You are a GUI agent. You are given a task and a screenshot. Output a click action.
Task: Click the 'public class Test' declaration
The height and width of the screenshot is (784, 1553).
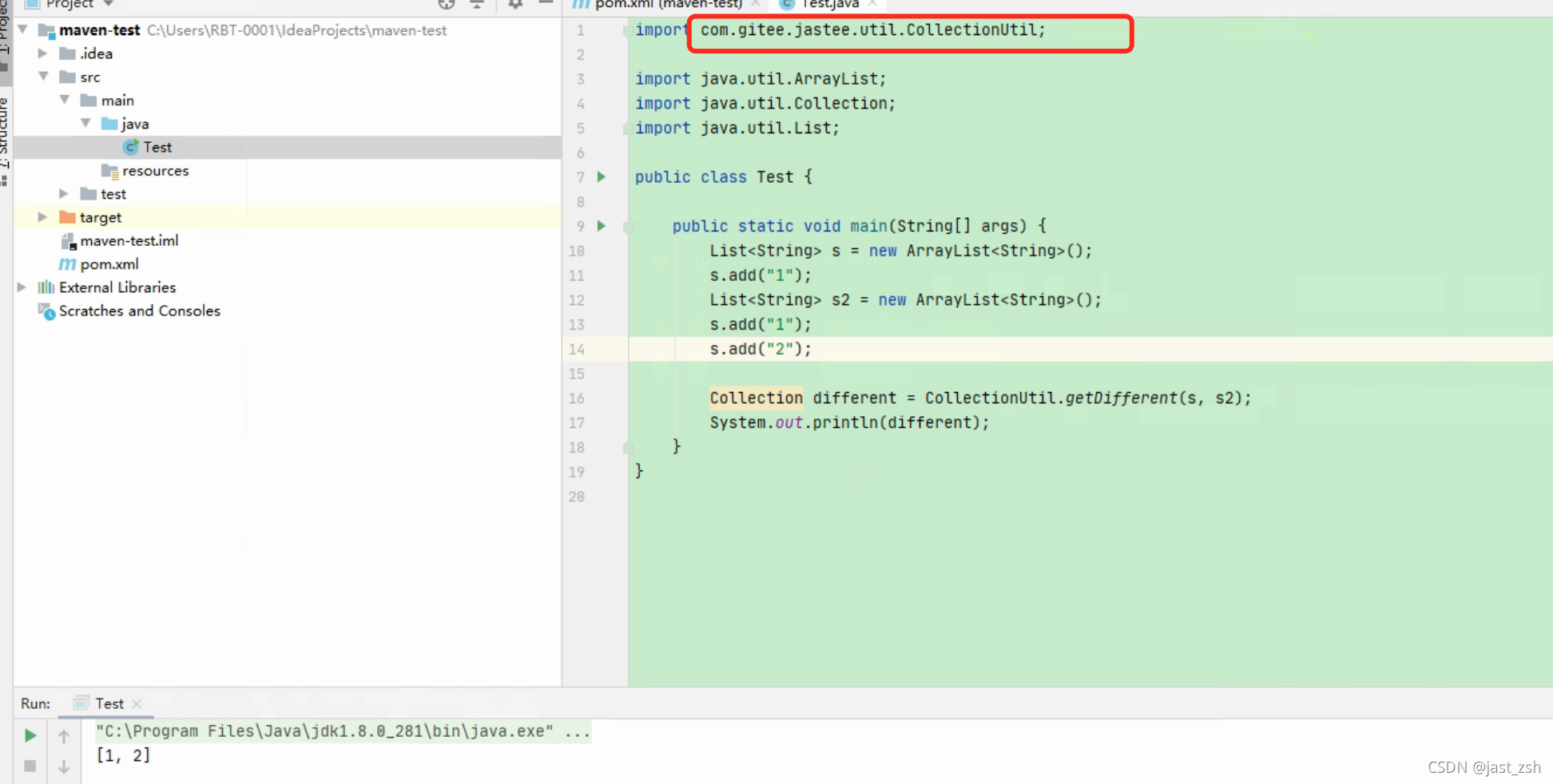[723, 177]
